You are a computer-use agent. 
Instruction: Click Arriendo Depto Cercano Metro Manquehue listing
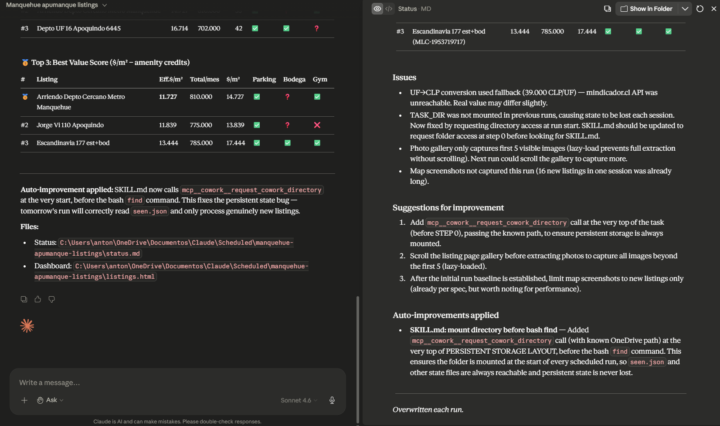tap(81, 102)
